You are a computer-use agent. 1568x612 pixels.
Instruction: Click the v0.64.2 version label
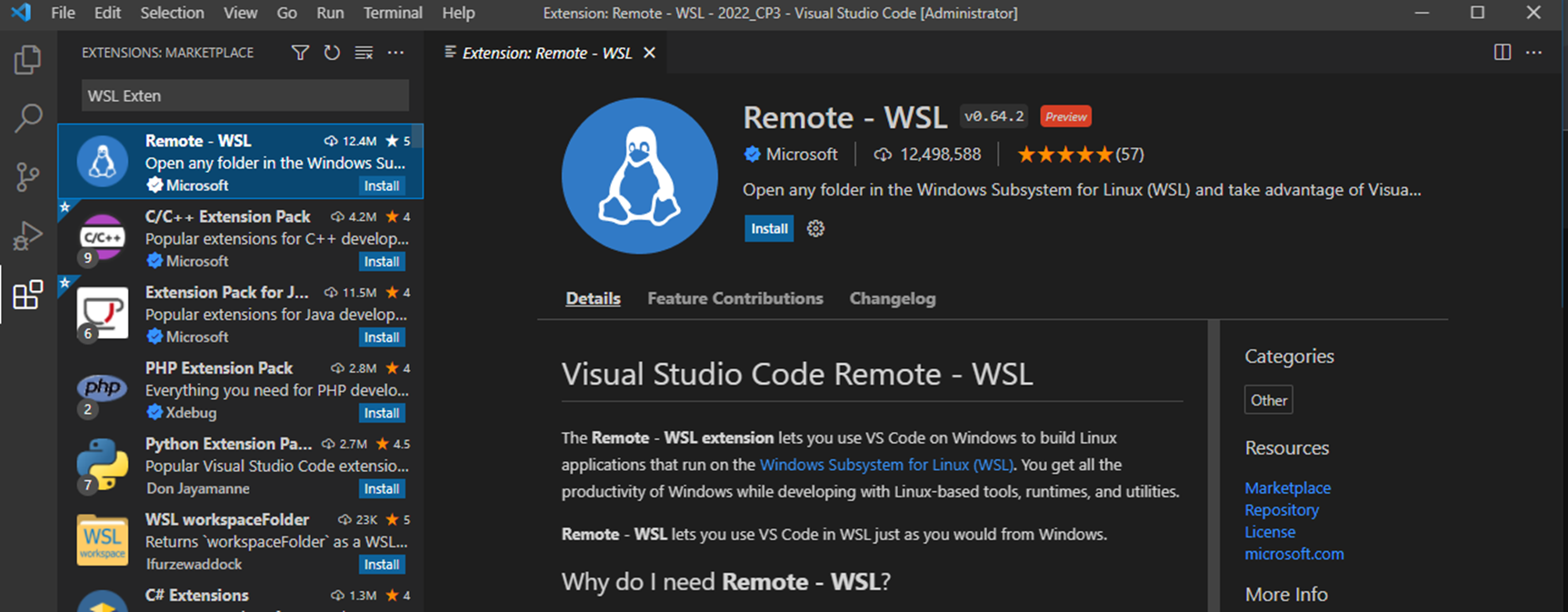point(994,116)
